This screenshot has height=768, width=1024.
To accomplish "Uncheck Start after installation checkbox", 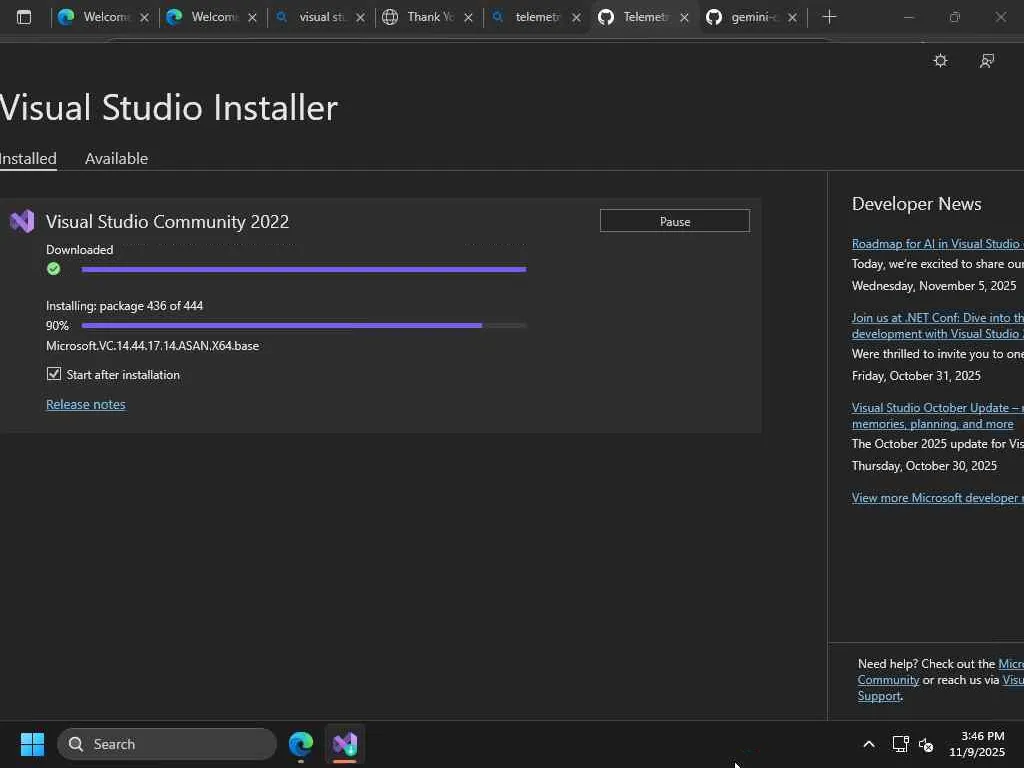I will click(x=54, y=374).
